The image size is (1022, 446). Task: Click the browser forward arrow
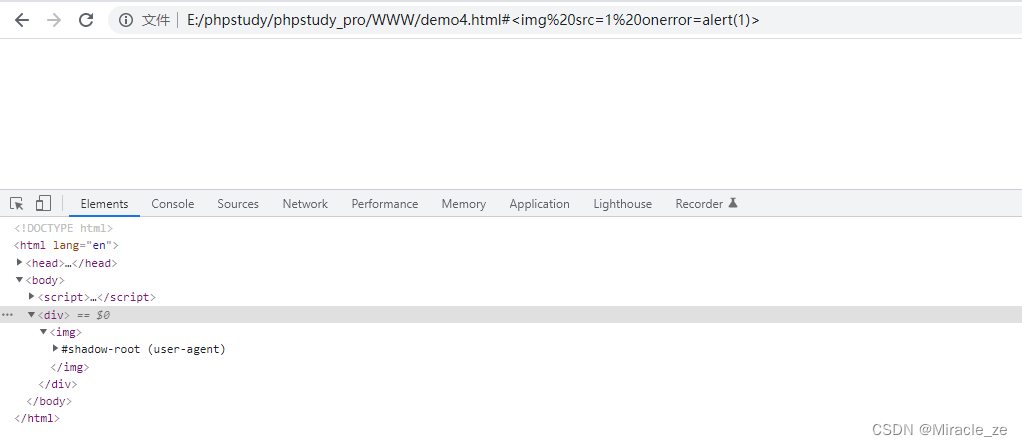coord(54,20)
